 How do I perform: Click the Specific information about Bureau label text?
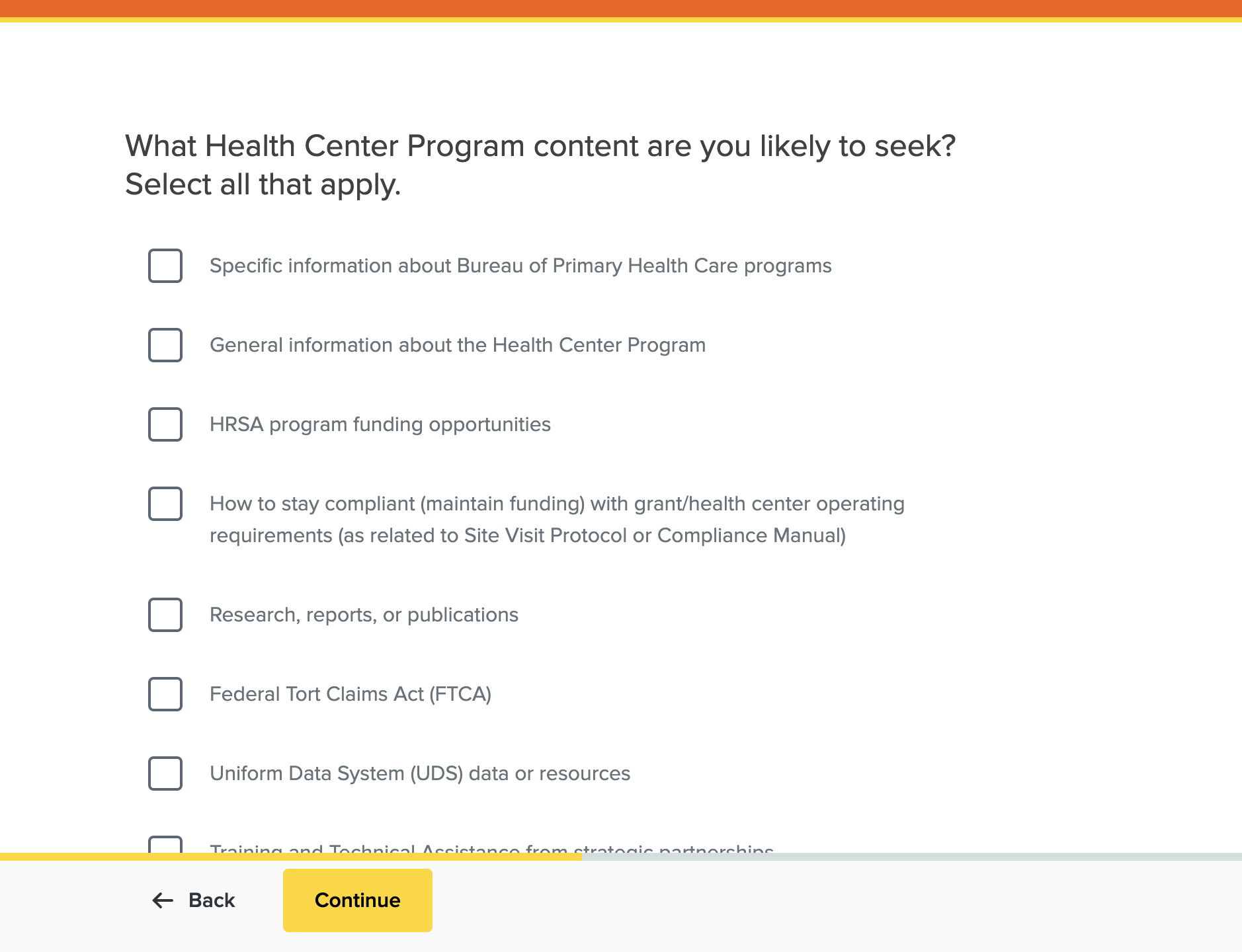(520, 266)
